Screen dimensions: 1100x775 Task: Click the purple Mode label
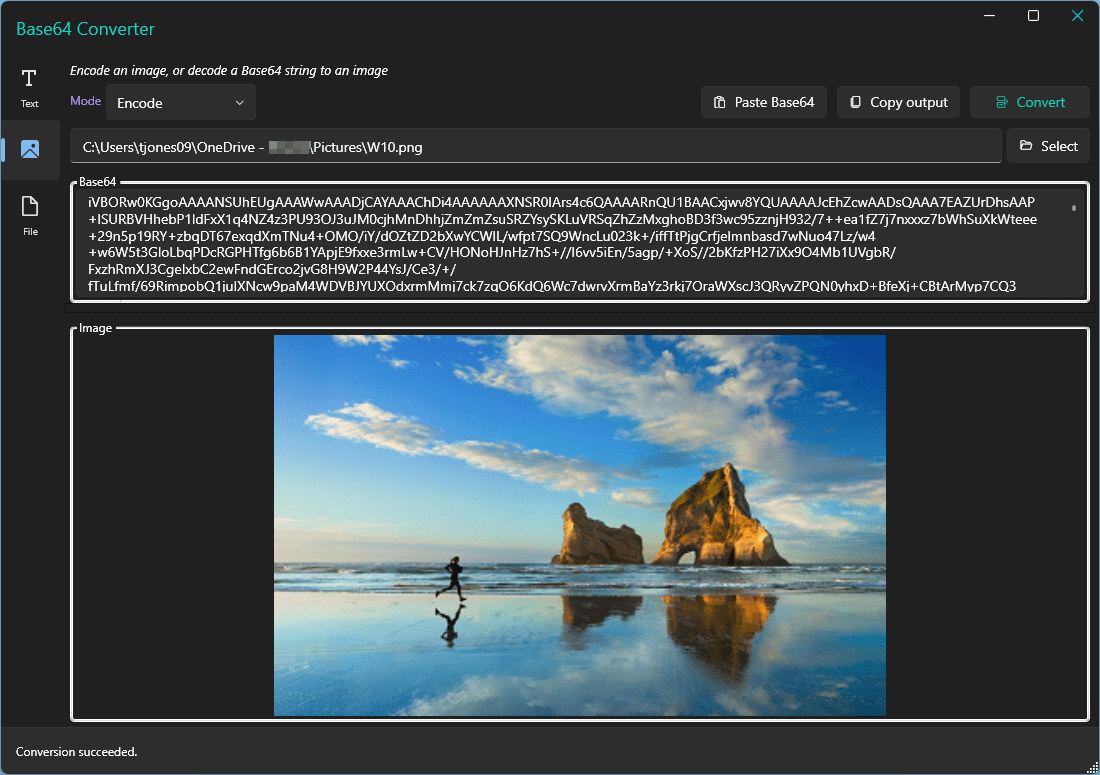coord(86,101)
